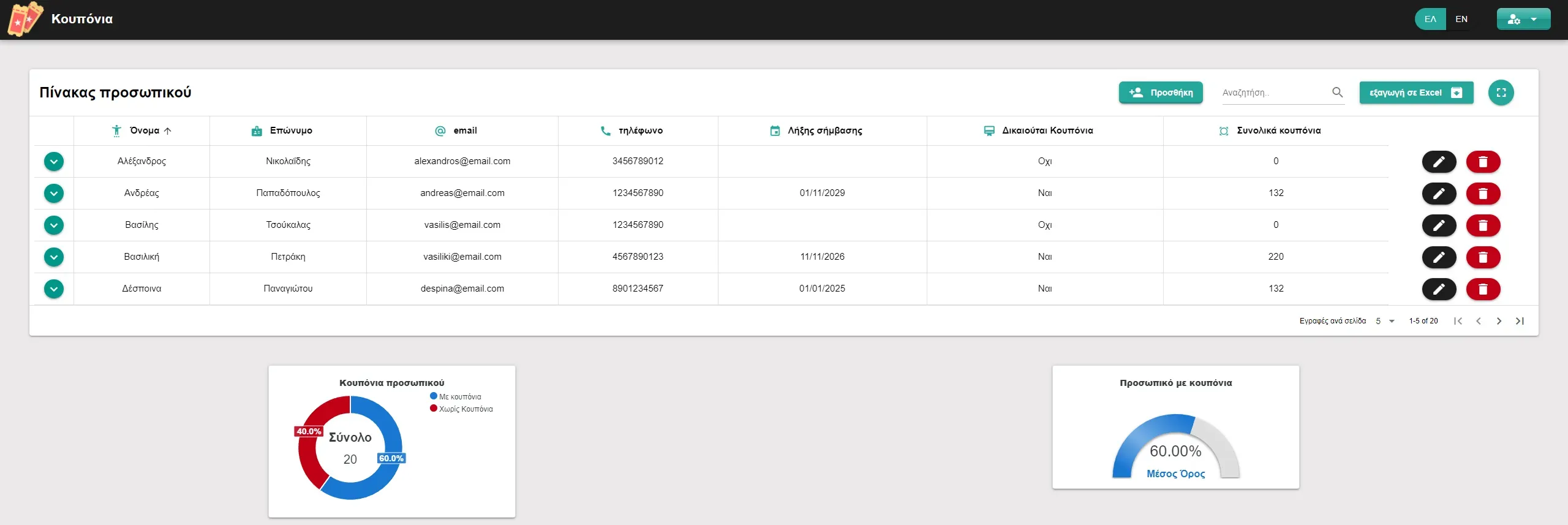Go to next page of table

pyautogui.click(x=1498, y=321)
